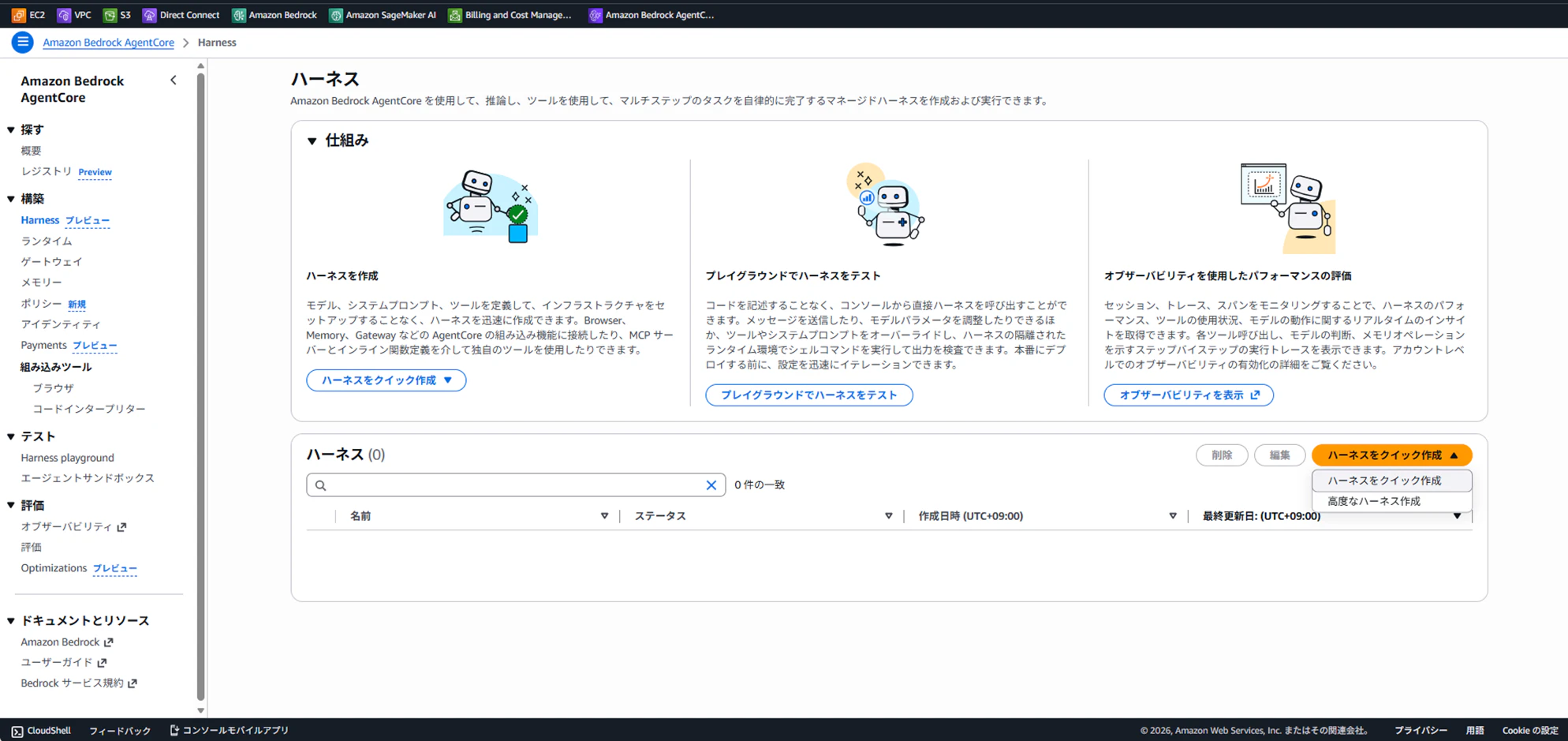The image size is (1568, 741).
Task: Open ブラウザ under 組み込みツール
Action: click(54, 388)
